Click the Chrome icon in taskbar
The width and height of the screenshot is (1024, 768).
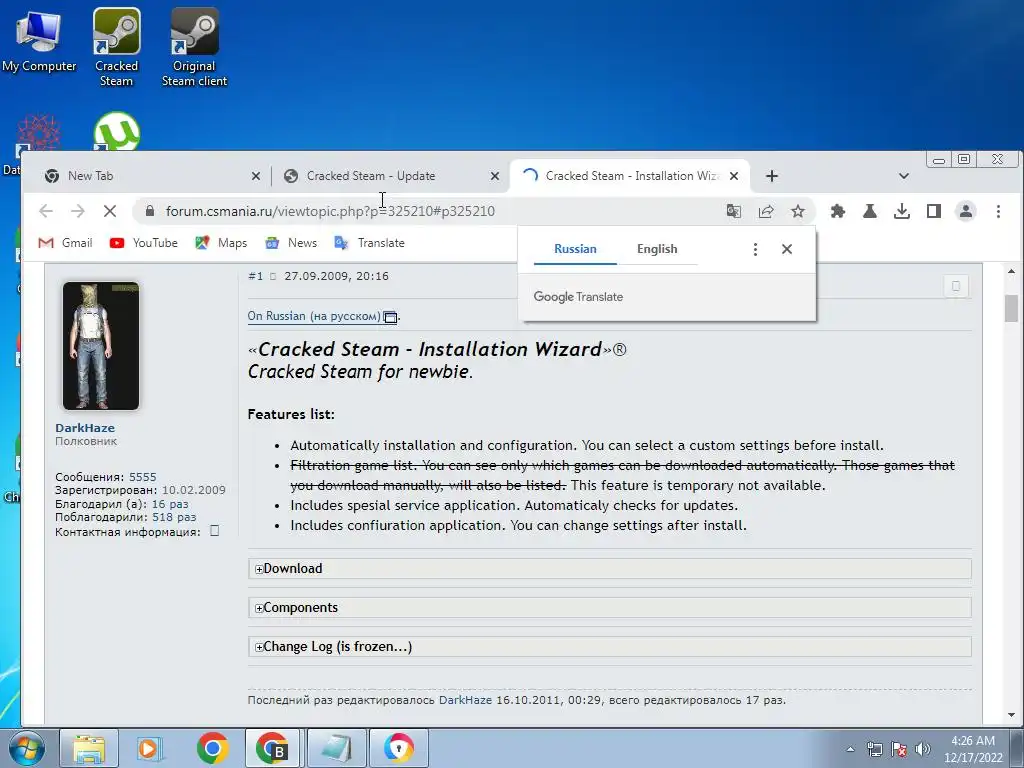[212, 748]
